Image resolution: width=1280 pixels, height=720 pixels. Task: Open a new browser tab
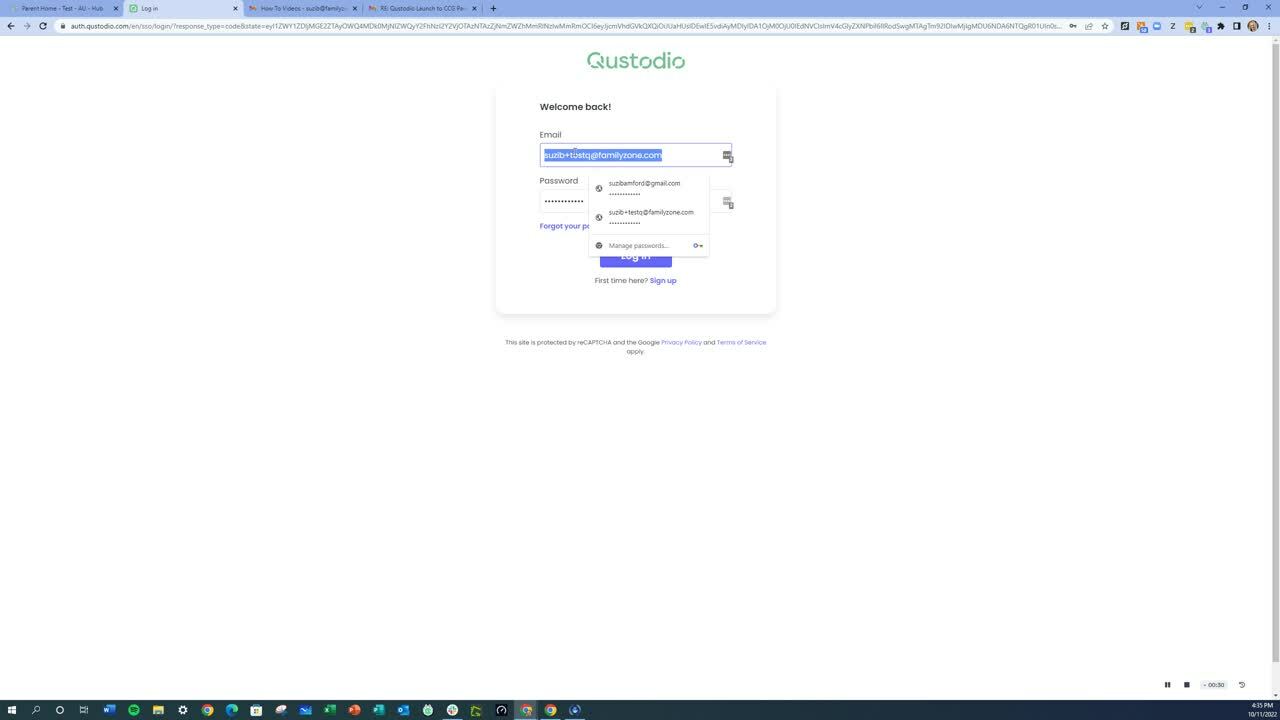tap(493, 8)
